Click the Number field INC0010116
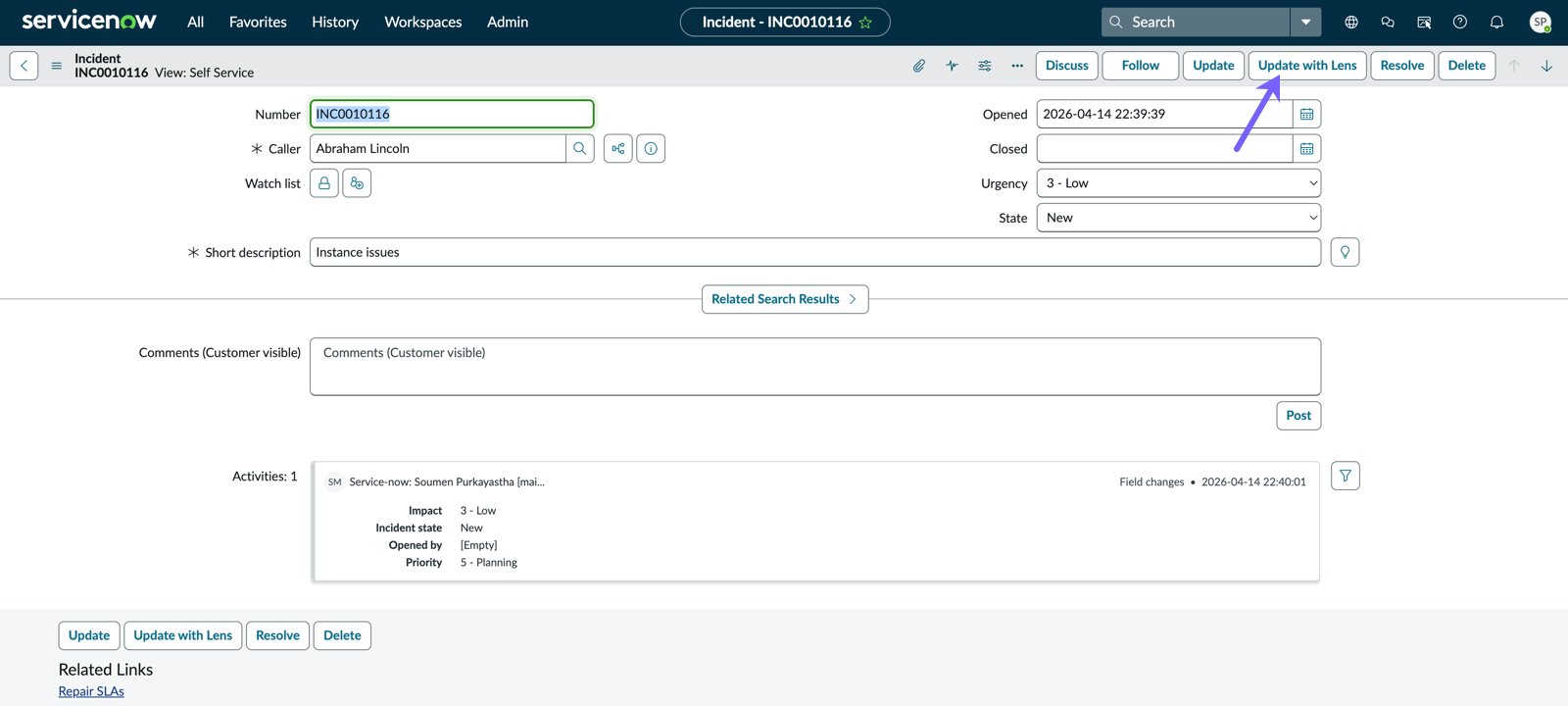The image size is (1568, 706). click(452, 114)
